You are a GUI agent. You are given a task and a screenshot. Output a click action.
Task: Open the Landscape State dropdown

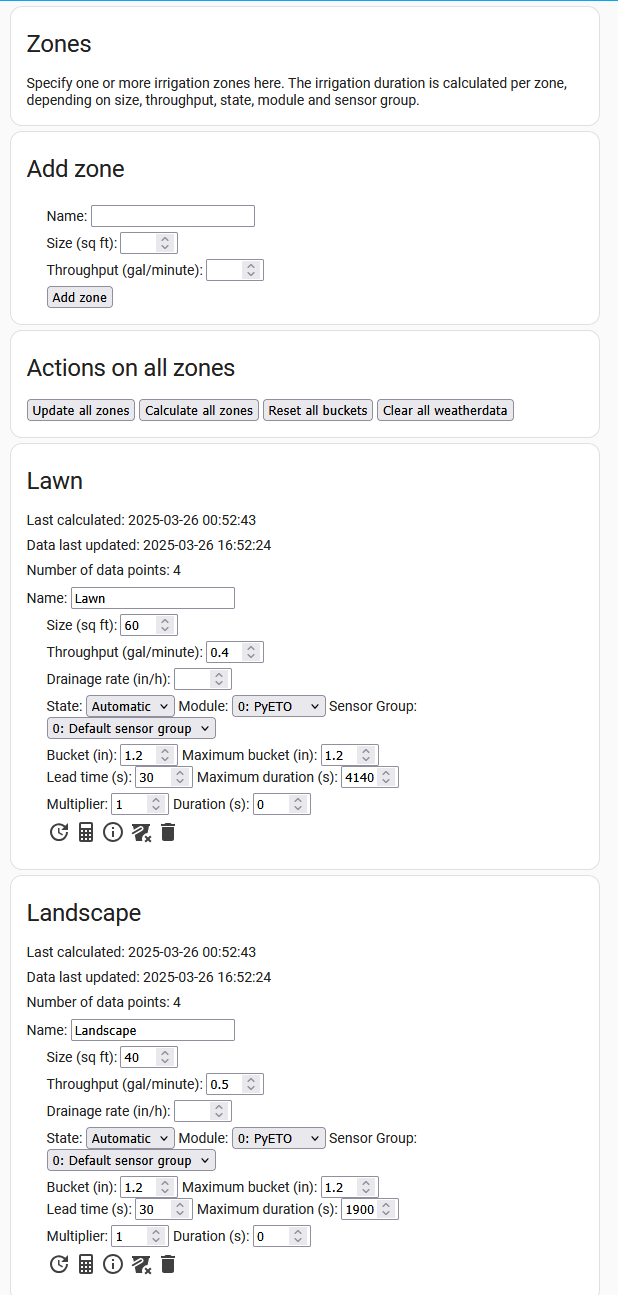click(130, 1138)
